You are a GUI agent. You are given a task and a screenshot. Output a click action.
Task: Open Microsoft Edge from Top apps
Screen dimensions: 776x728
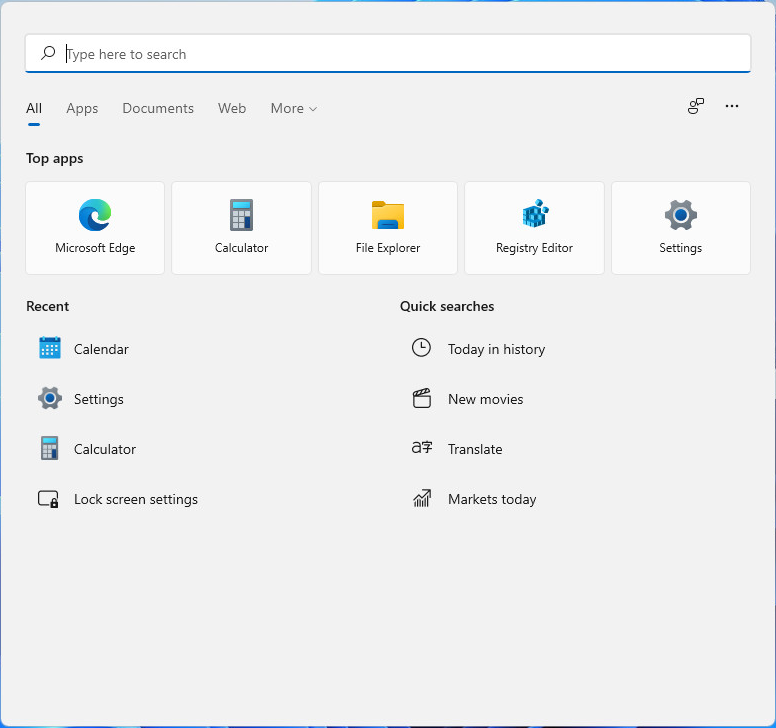[95, 228]
